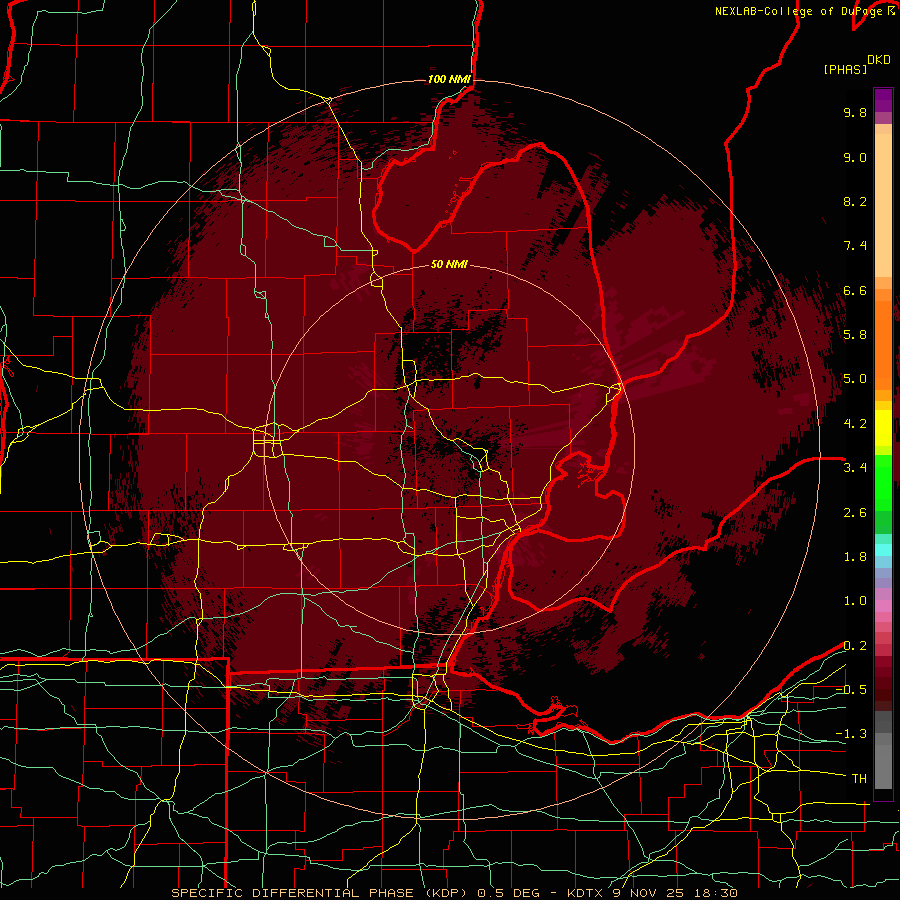The image size is (900, 900).
Task: Click the -0.5 scale value label
Action: [851, 690]
